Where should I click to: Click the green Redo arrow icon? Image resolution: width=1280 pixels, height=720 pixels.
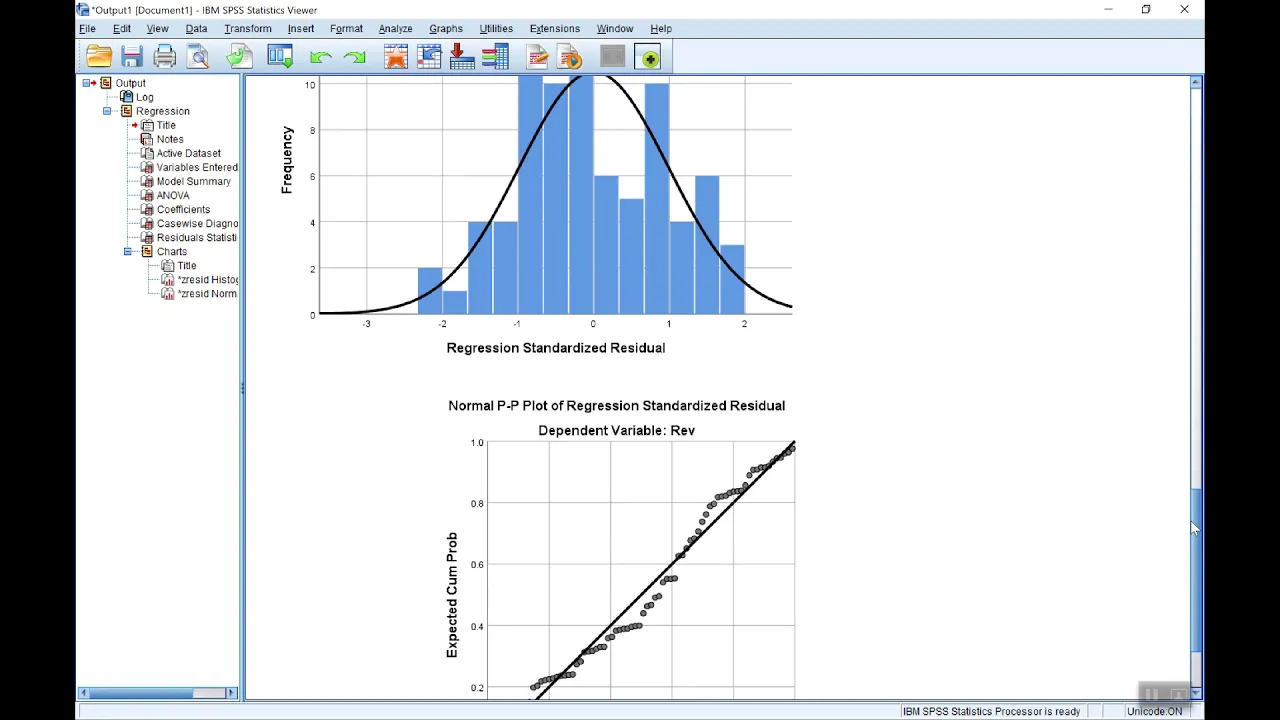(354, 58)
